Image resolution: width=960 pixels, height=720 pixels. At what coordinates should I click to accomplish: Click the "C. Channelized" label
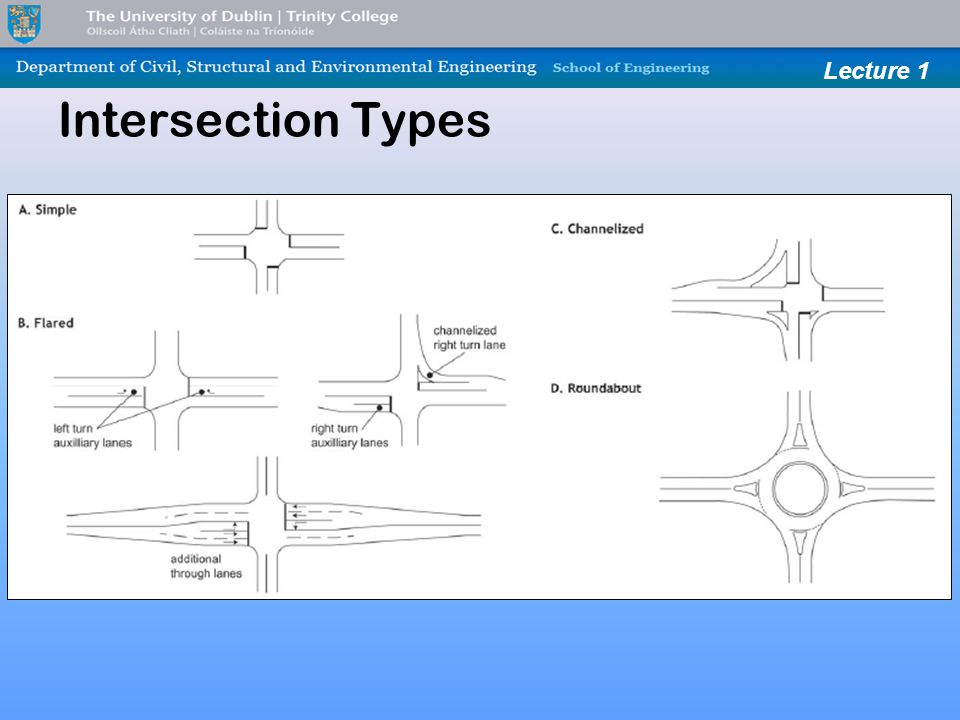pos(597,229)
